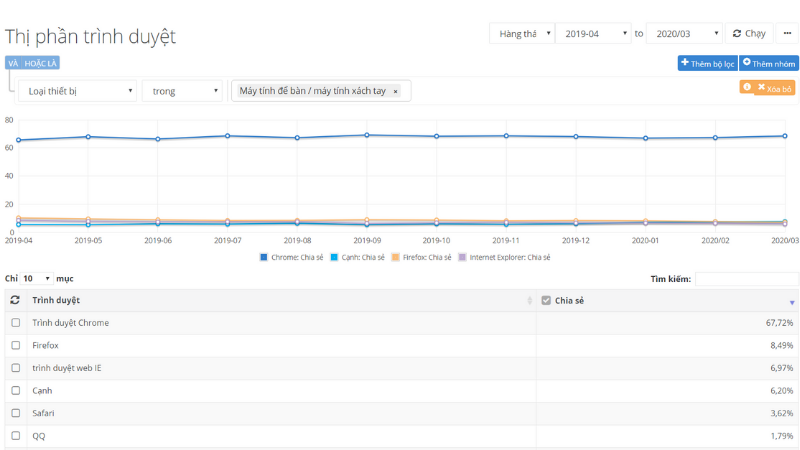Check the Trình duyệt Chrome row checkbox

pos(16,322)
